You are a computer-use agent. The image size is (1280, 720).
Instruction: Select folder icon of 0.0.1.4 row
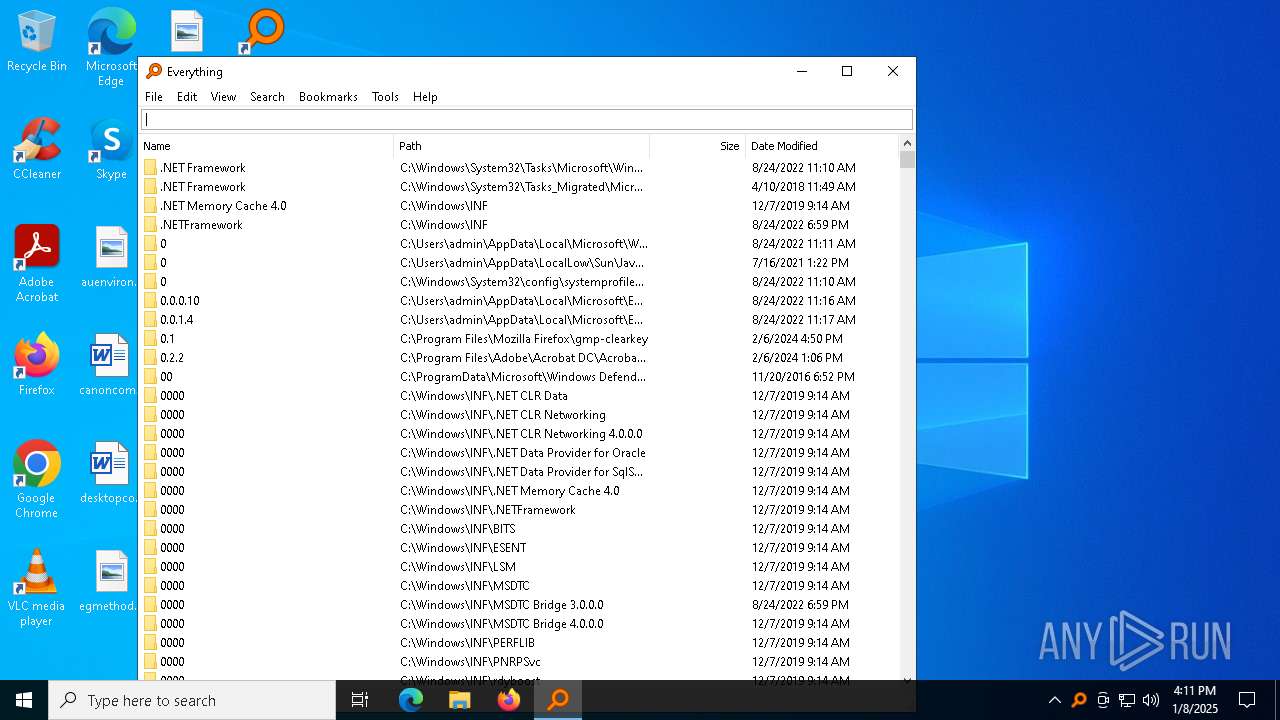[150, 320]
